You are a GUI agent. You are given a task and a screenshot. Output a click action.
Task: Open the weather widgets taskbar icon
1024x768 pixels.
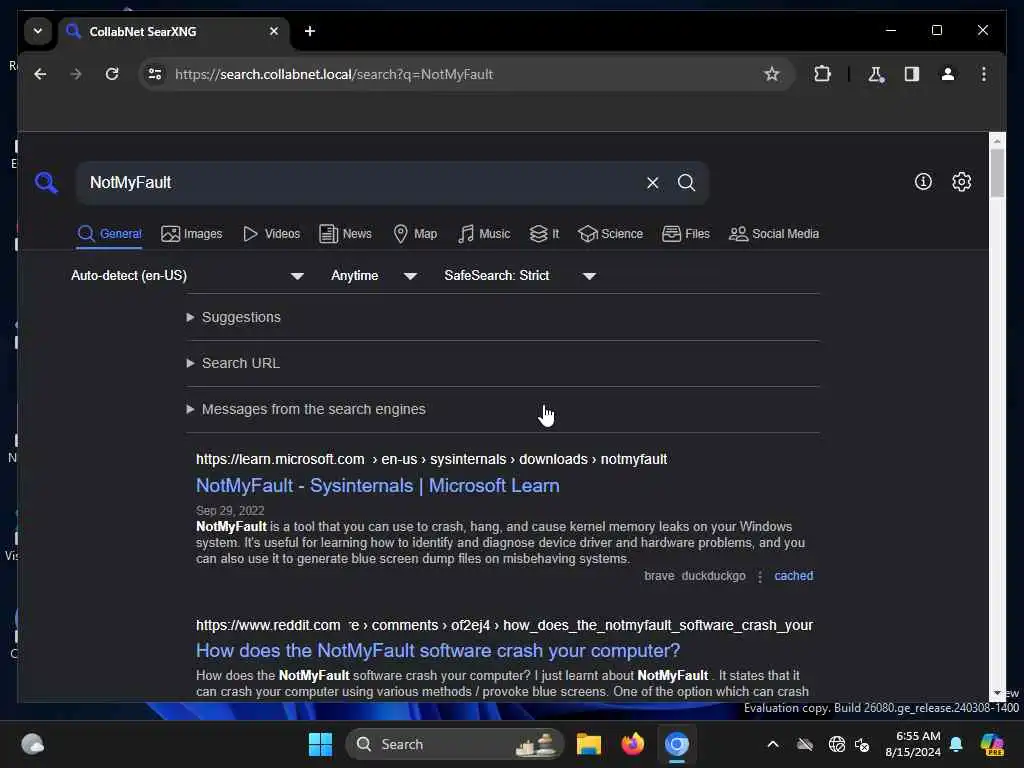click(33, 744)
